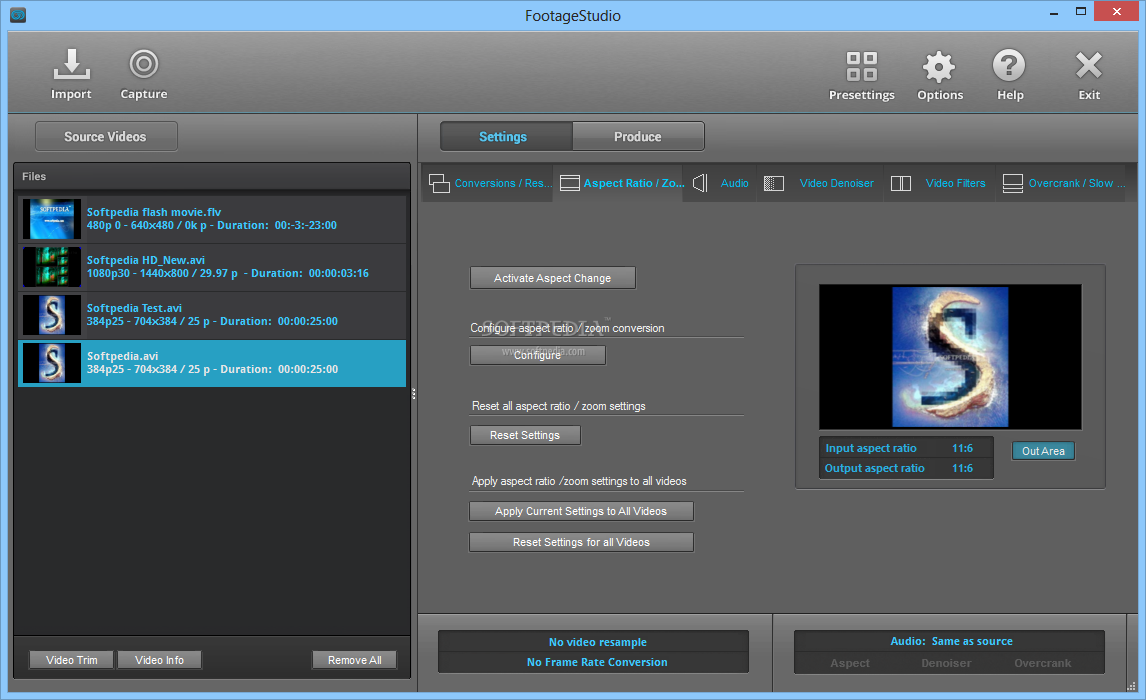Select Softpedia HD_New.avi thumbnail
This screenshot has width=1146, height=700.
click(x=51, y=267)
